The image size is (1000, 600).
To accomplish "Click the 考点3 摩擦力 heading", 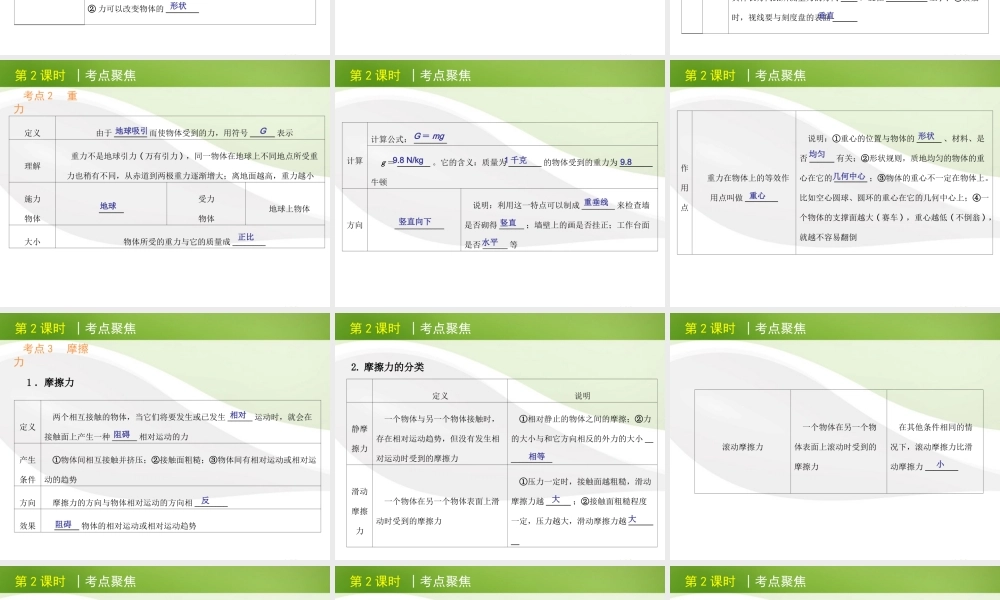I will pyautogui.click(x=51, y=355).
